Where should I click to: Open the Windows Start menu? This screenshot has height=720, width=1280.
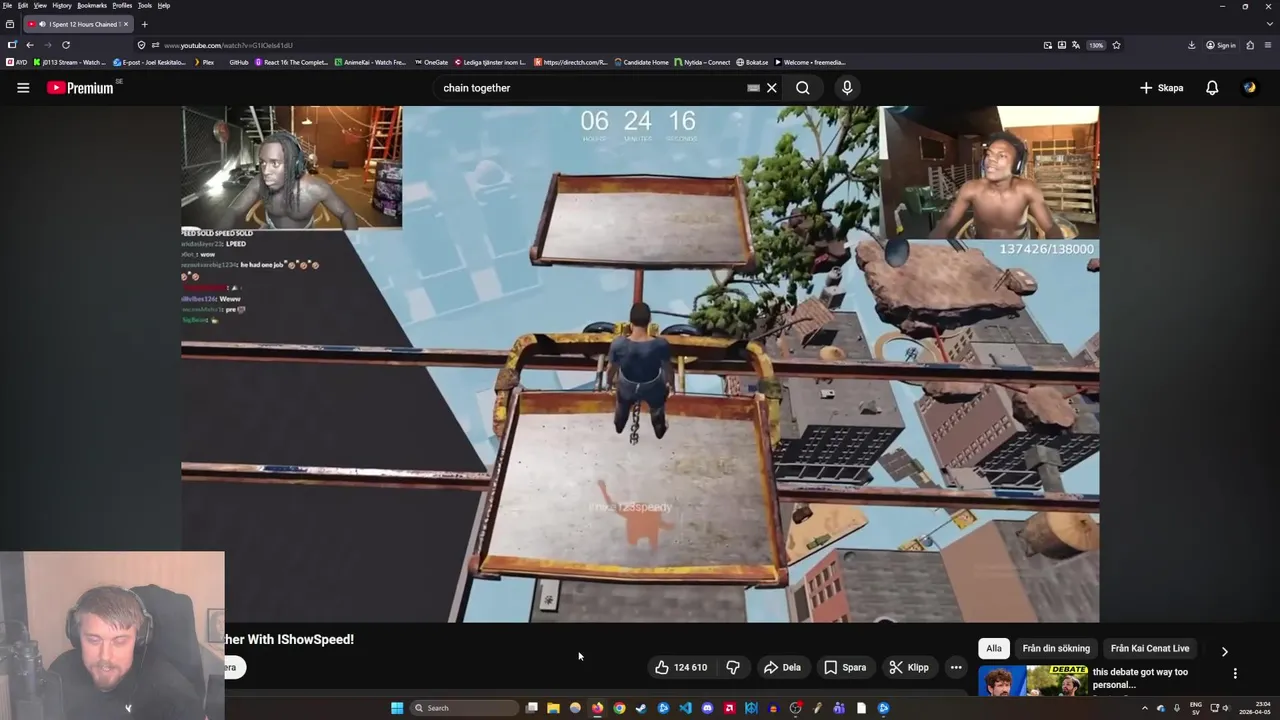pyautogui.click(x=397, y=708)
